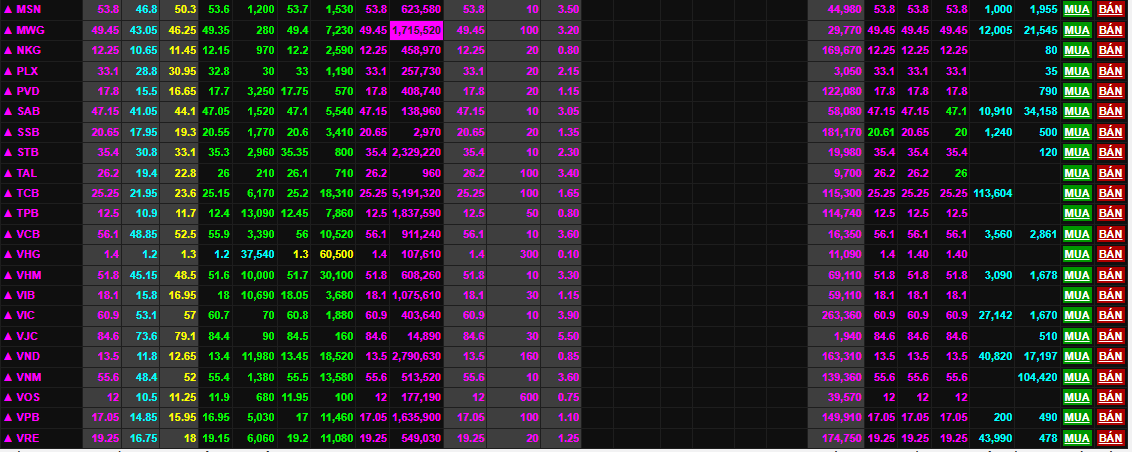The image size is (1132, 452).
Task: Buy VOS with its MUA button
Action: [1076, 397]
